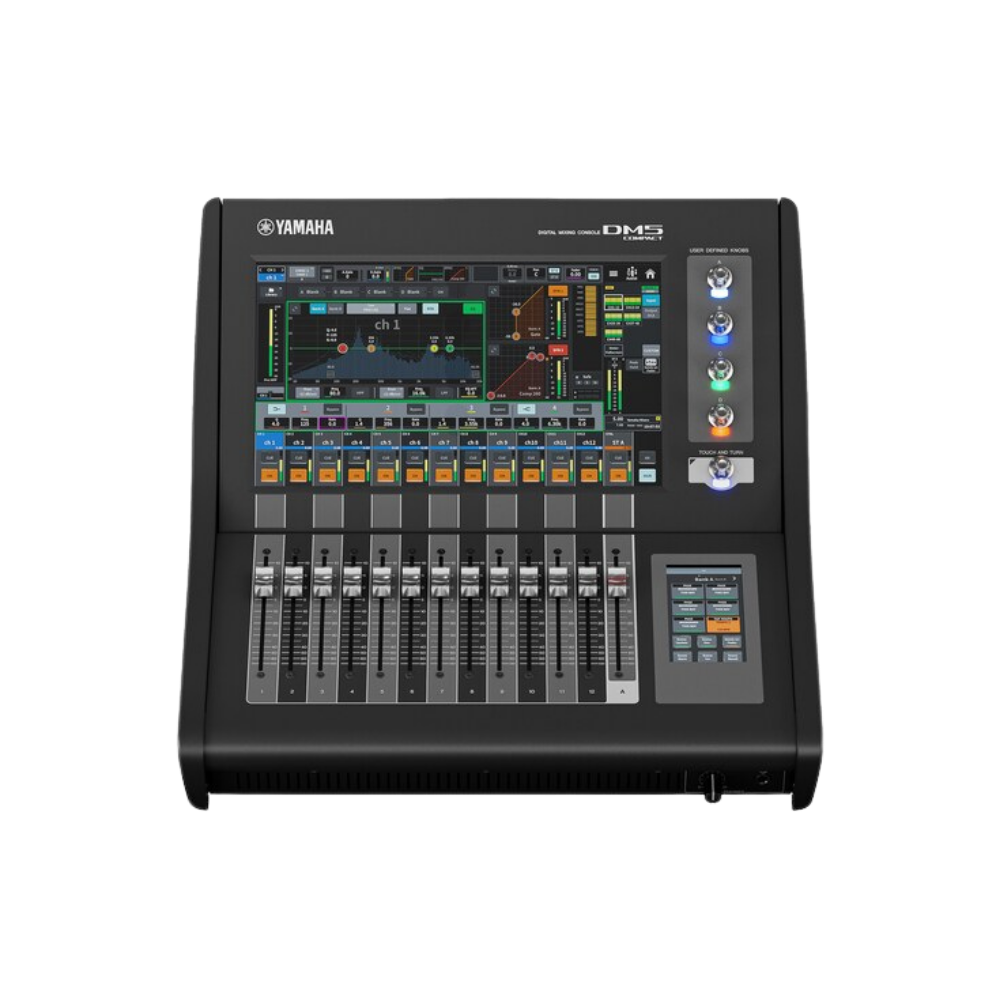Screen dimensions: 1000x1000
Task: Tap the keyboard icon below CUSTOM
Action: click(x=651, y=363)
